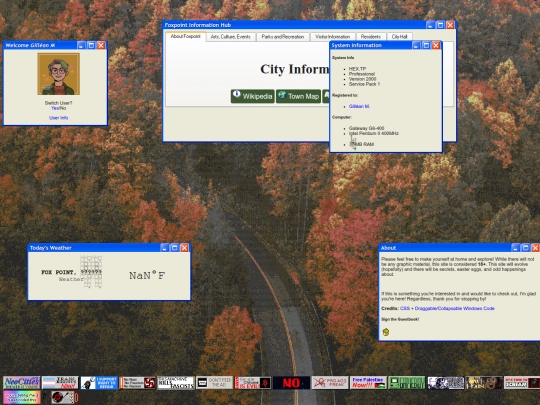Switch to Parks and Recreation tab

click(x=283, y=37)
